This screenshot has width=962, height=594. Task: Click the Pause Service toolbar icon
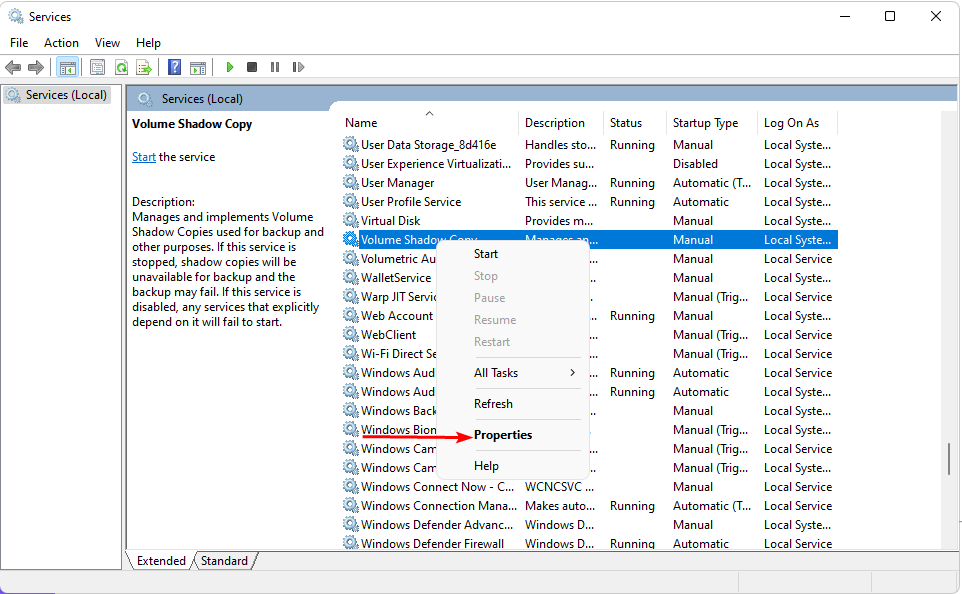(x=275, y=67)
